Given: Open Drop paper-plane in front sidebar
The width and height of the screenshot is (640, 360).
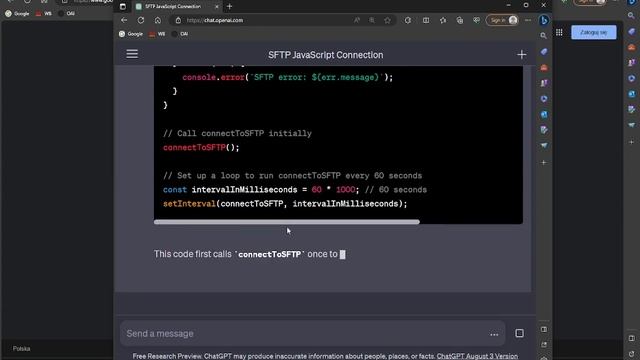Looking at the screenshot, I should (x=544, y=145).
